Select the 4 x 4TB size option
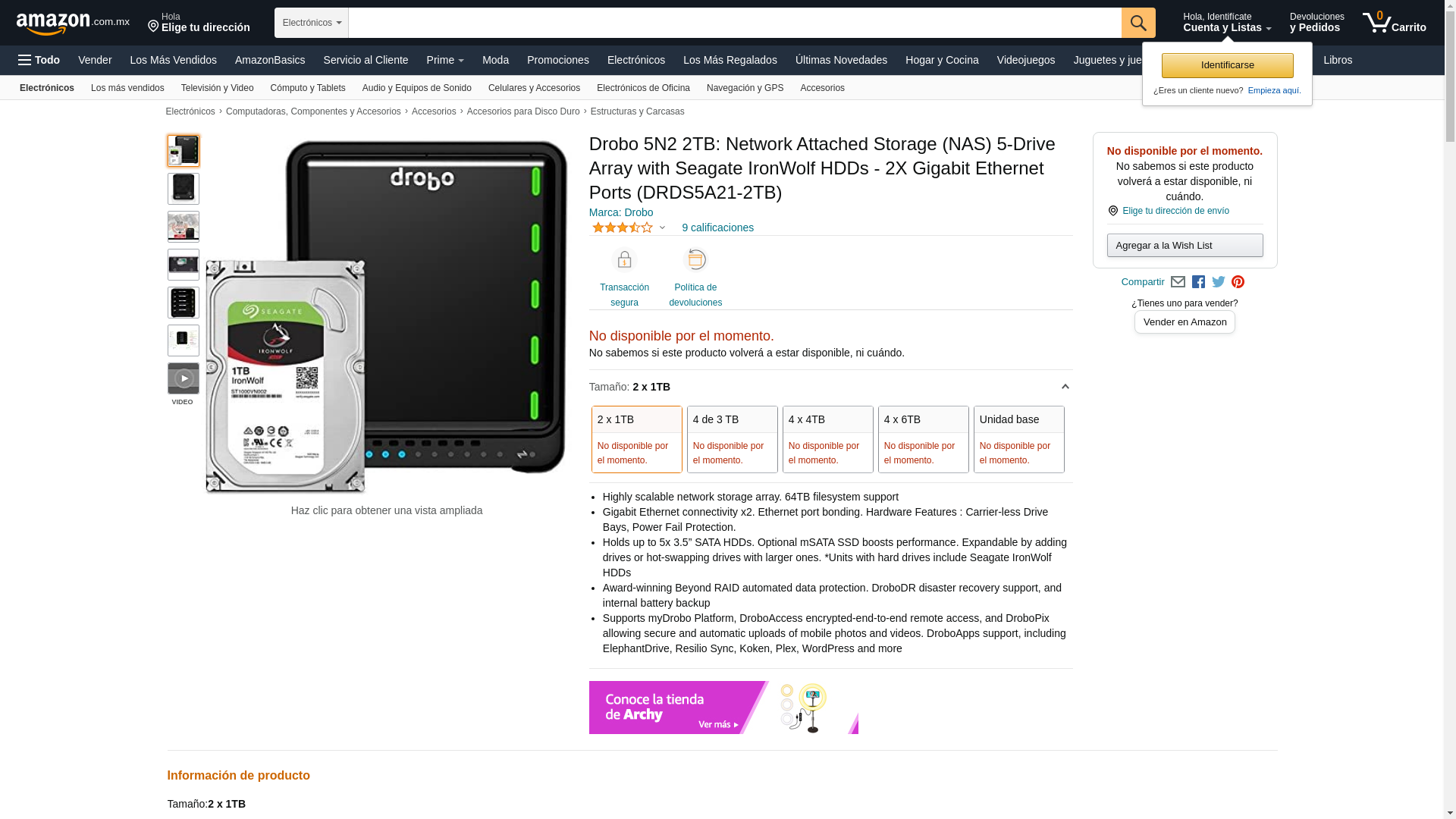1456x819 pixels. click(x=827, y=438)
